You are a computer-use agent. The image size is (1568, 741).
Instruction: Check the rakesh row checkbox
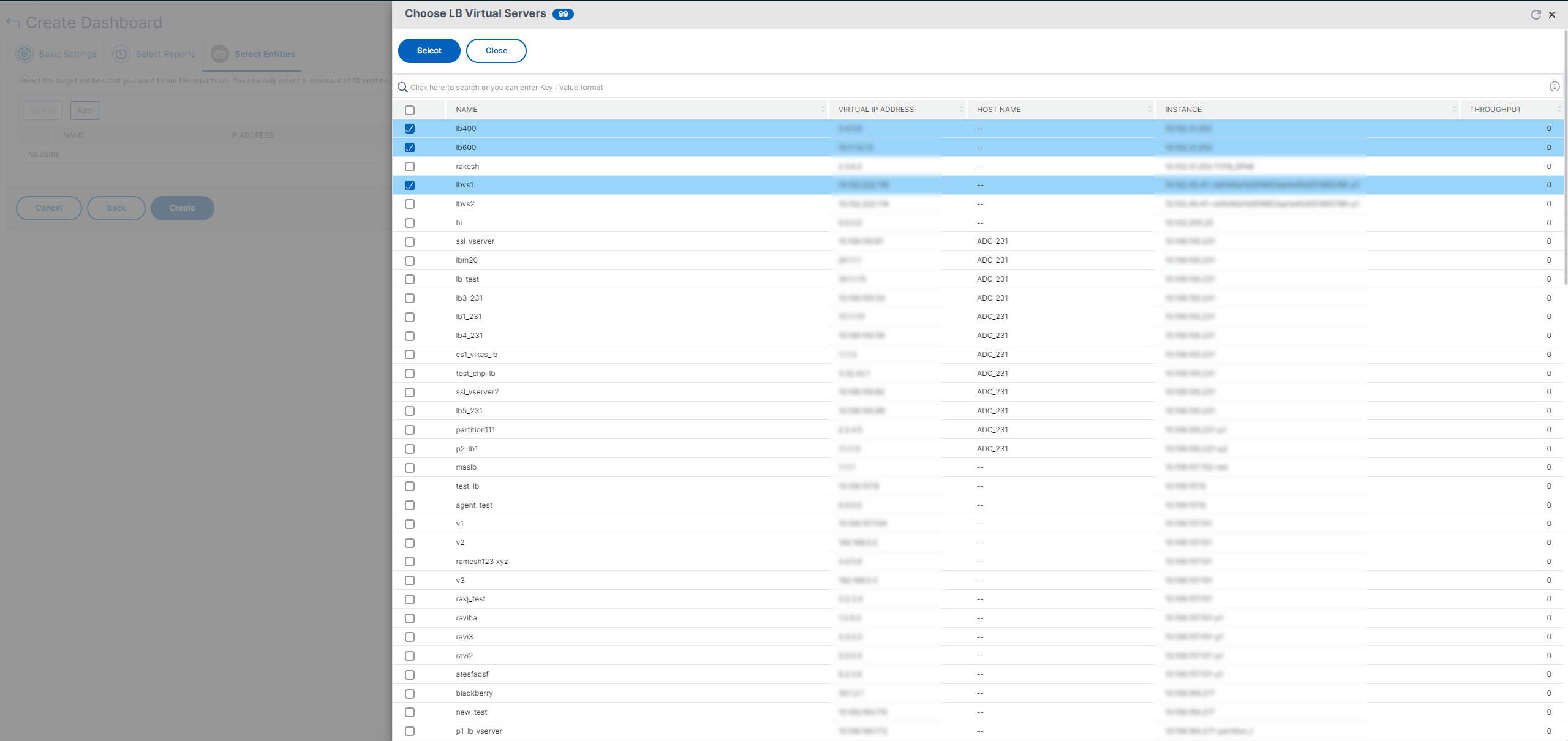coord(410,167)
